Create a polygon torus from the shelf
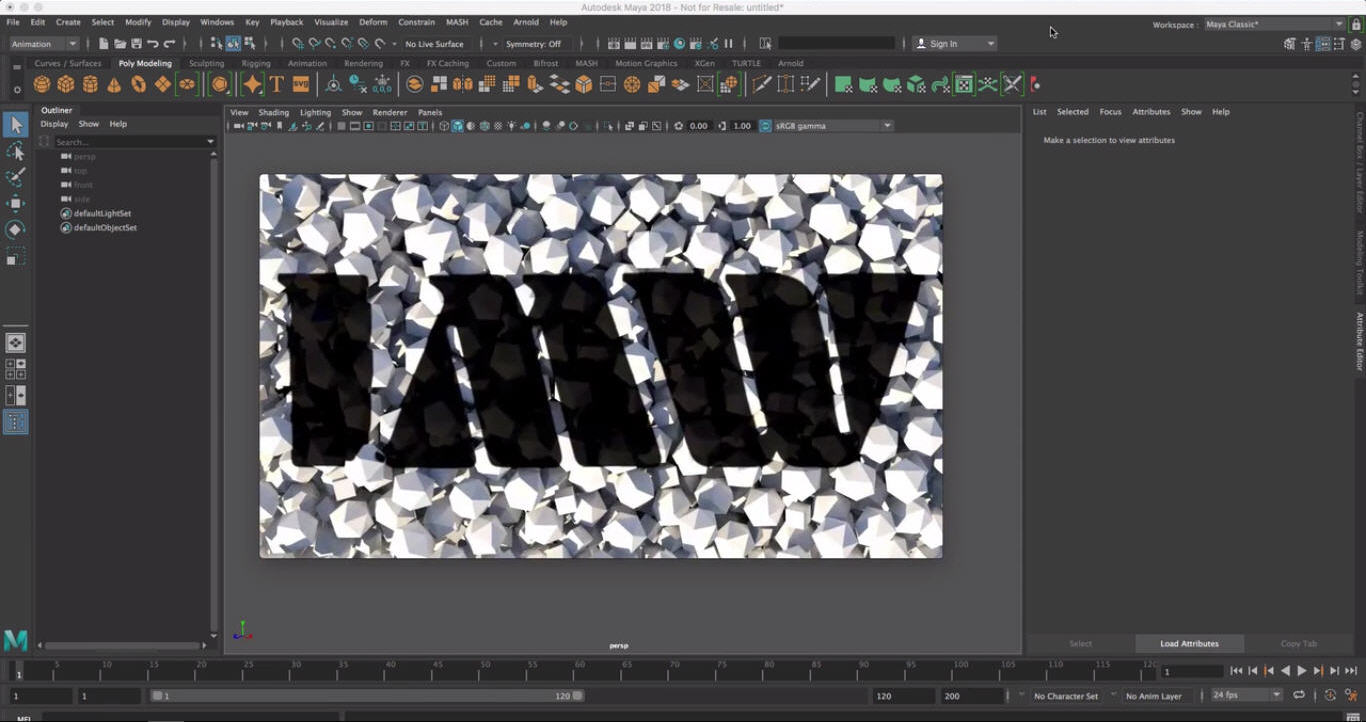Screen dimensions: 1366x722 [x=138, y=85]
